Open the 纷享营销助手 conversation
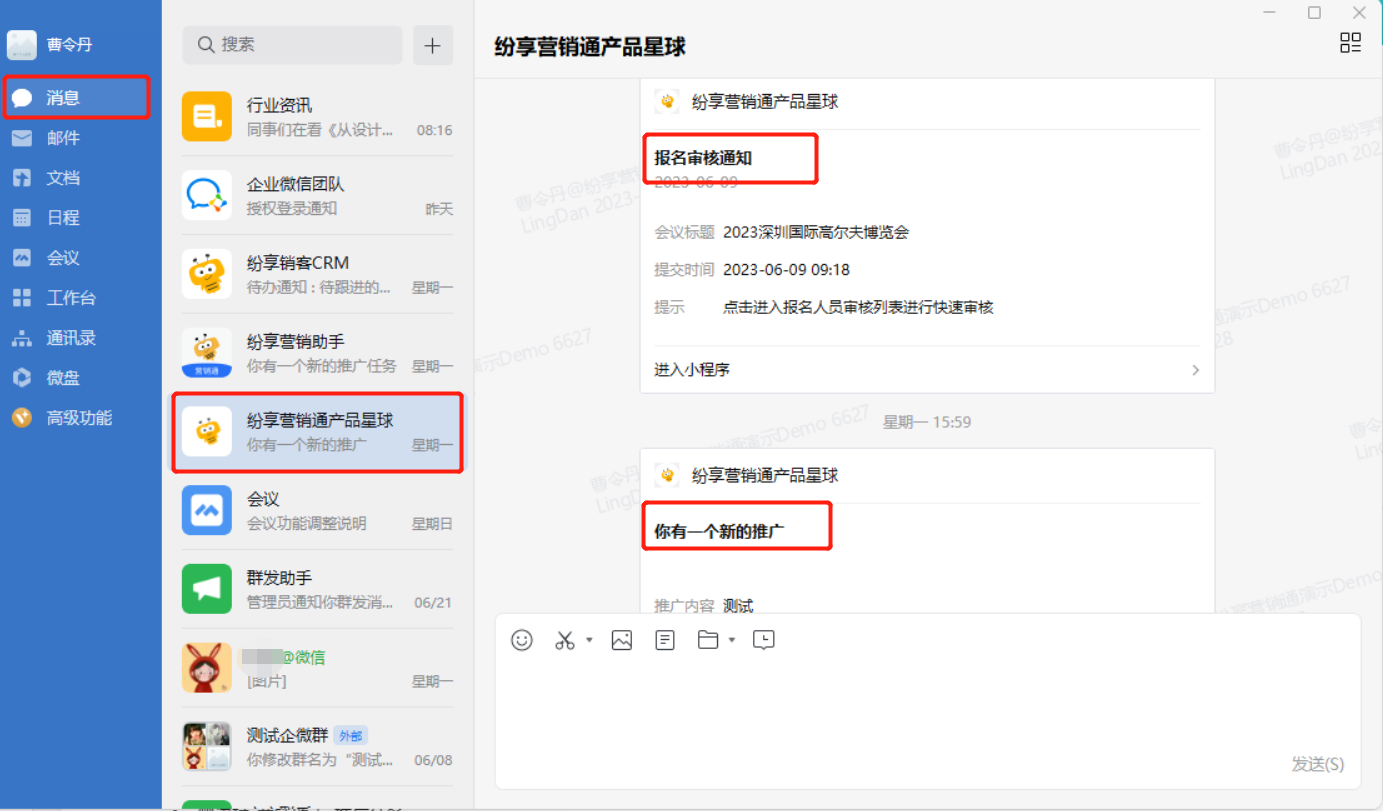Image resolution: width=1383 pixels, height=811 pixels. [x=317, y=353]
